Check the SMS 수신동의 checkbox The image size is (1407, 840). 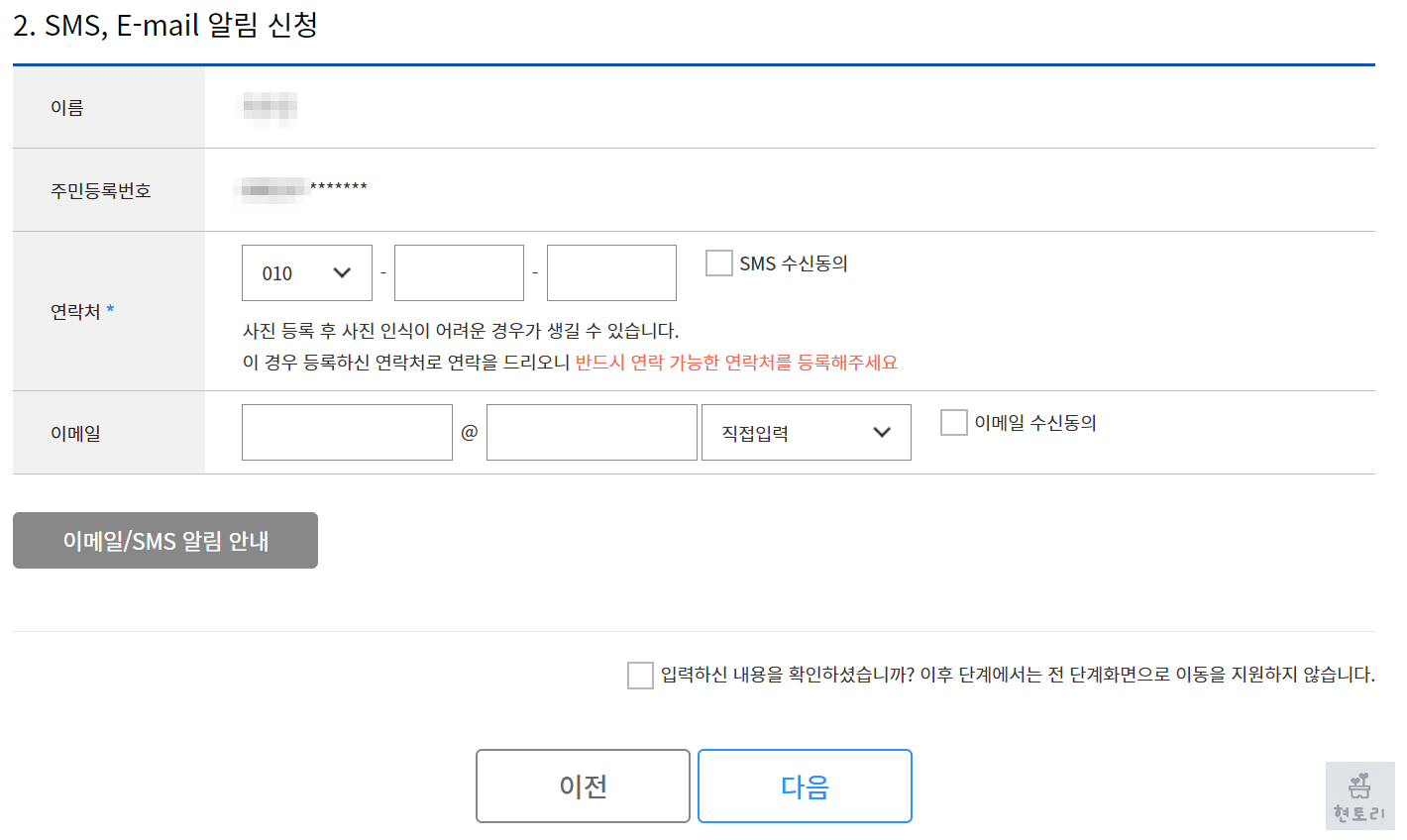[719, 263]
